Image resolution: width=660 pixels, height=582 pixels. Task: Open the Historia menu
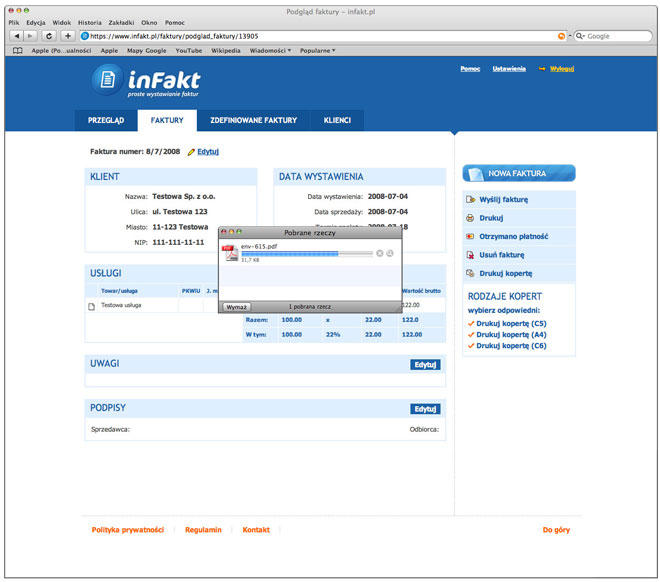tap(90, 23)
